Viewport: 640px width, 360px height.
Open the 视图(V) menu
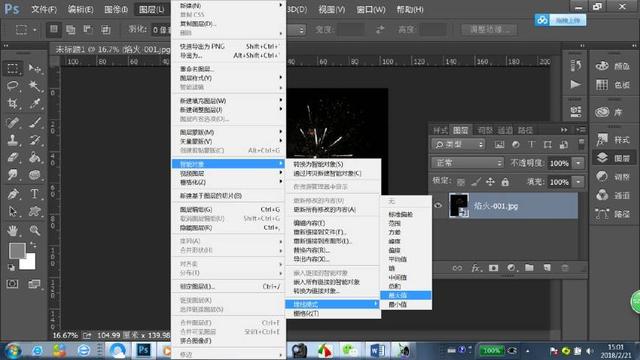click(331, 9)
